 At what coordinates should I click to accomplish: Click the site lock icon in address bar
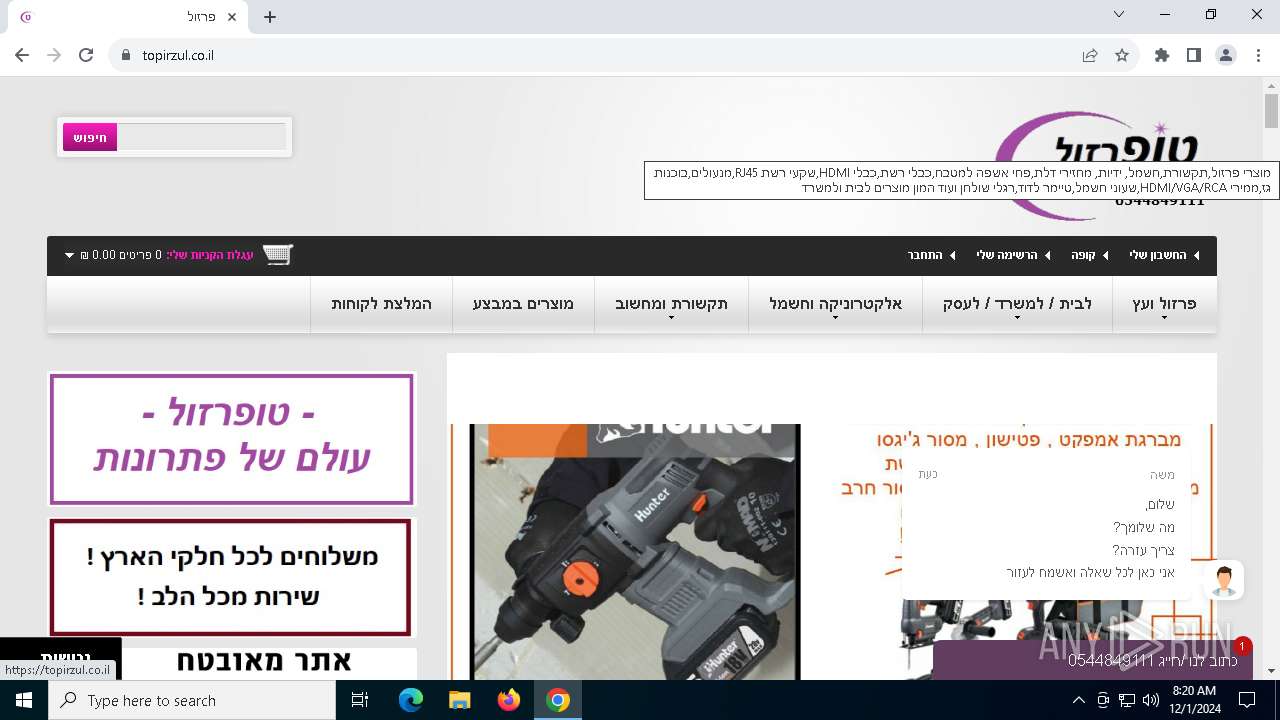tap(125, 55)
